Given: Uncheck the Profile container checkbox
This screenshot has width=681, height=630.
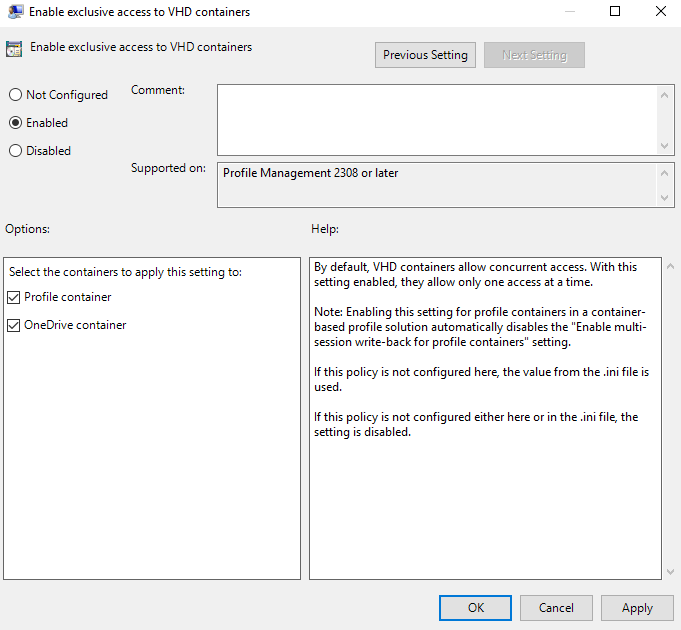Looking at the screenshot, I should (13, 297).
